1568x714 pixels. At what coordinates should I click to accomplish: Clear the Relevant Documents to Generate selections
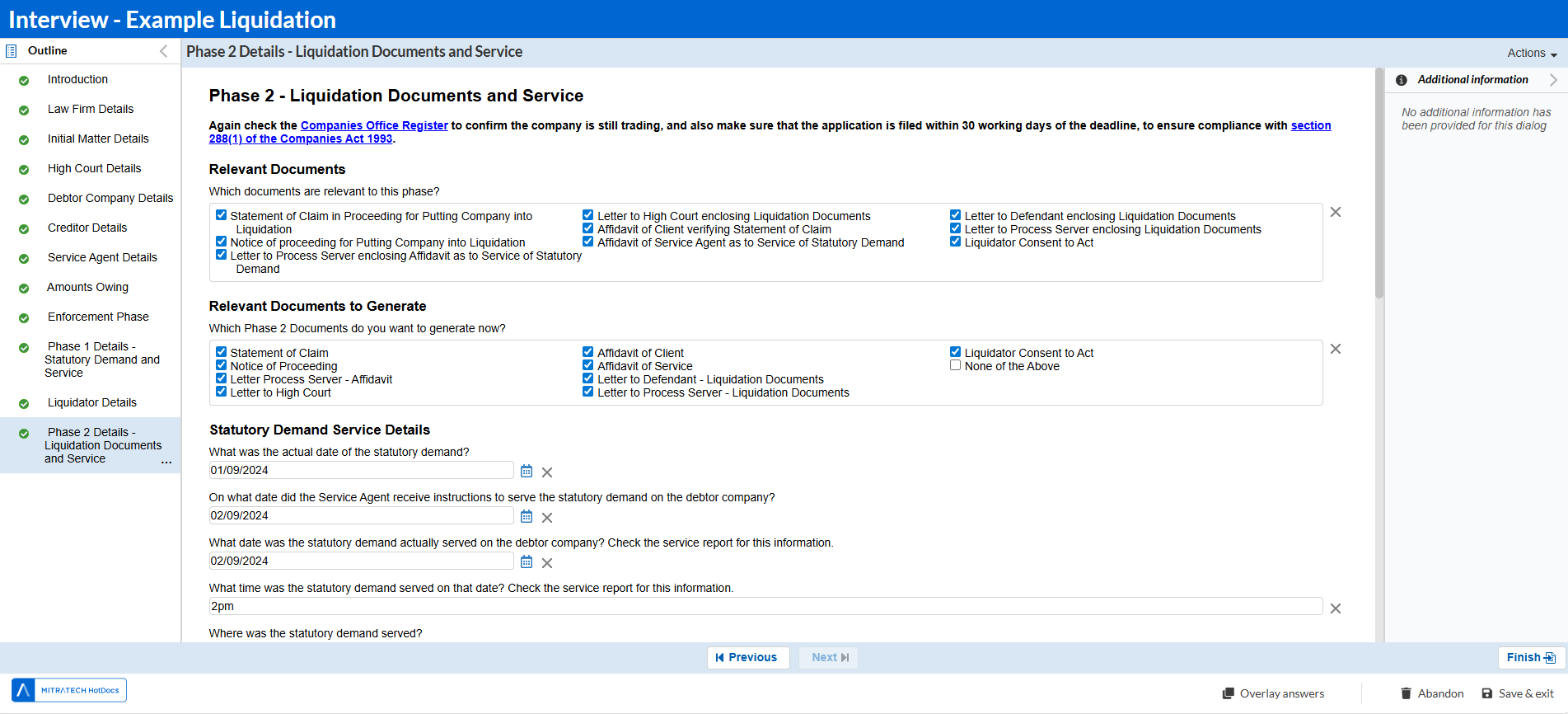pyautogui.click(x=1336, y=349)
